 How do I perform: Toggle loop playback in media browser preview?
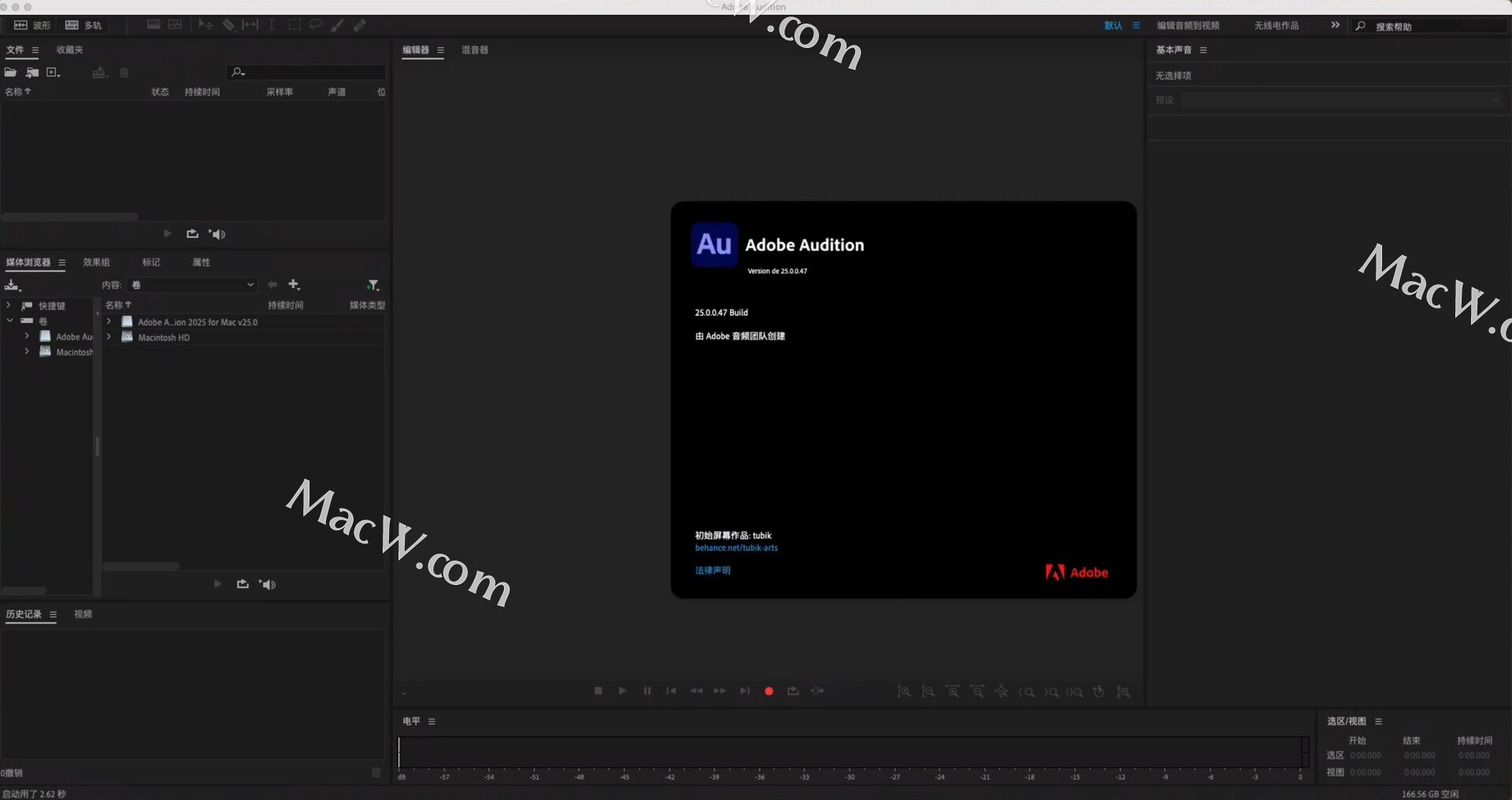243,584
